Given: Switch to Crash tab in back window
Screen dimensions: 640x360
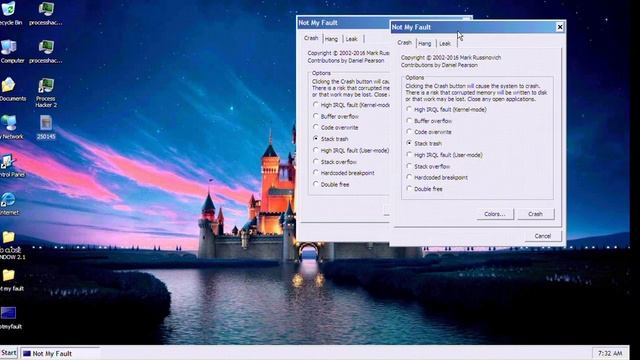Looking at the screenshot, I should (311, 38).
